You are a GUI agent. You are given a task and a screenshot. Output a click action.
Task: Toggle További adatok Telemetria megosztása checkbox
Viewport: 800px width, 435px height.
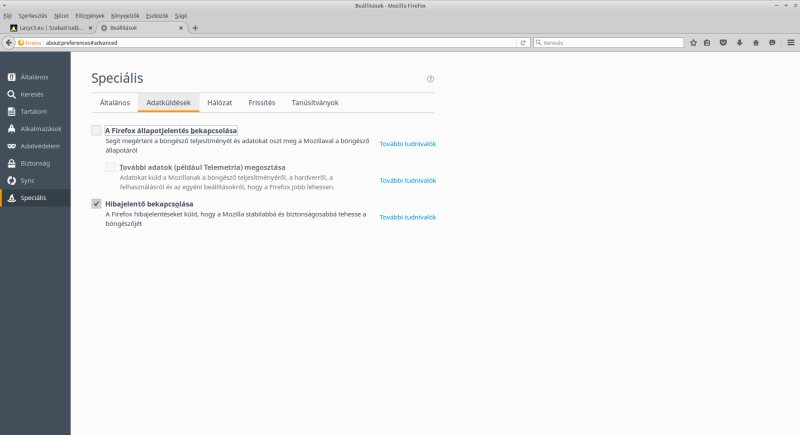click(x=110, y=167)
